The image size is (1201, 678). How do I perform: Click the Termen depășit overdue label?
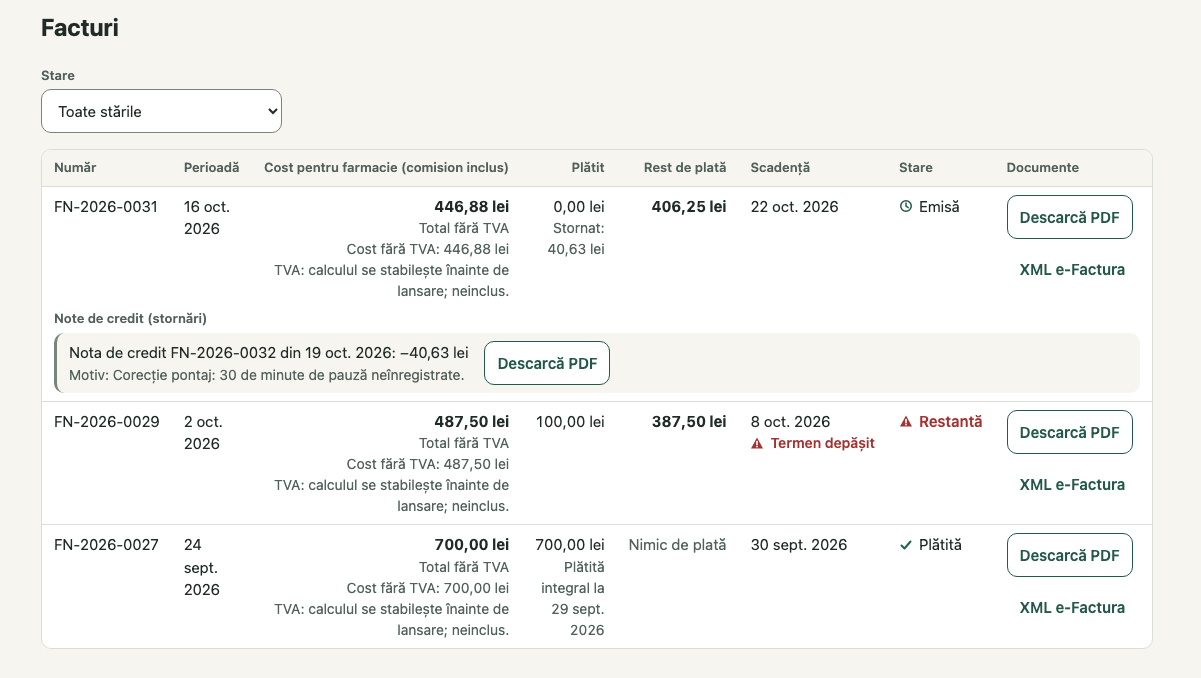point(823,444)
